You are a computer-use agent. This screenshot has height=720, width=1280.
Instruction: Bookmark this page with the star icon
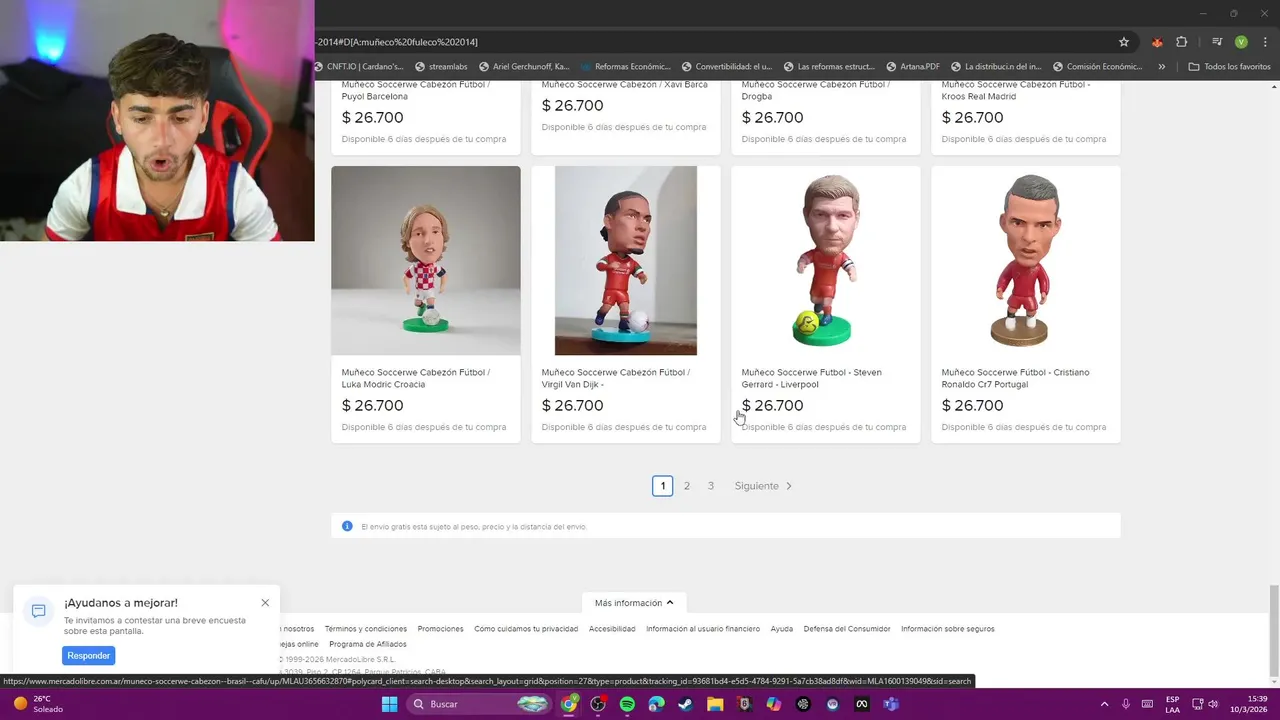1124,42
